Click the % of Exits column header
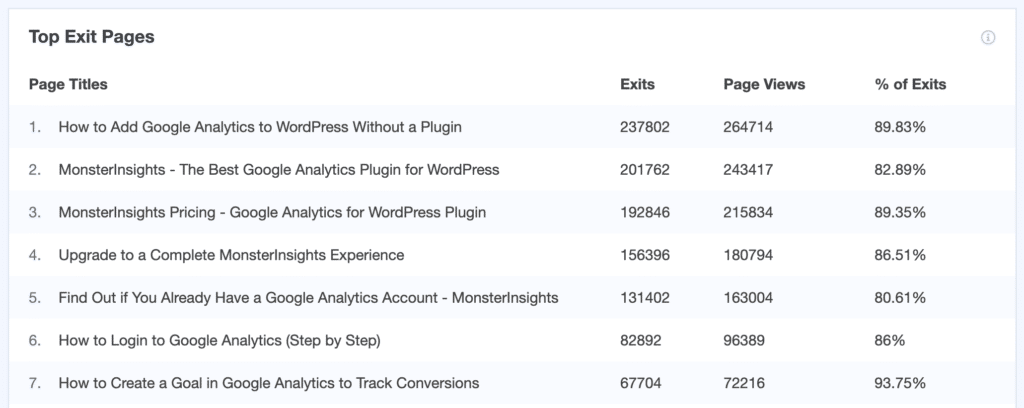Image resolution: width=1024 pixels, height=408 pixels. tap(910, 84)
